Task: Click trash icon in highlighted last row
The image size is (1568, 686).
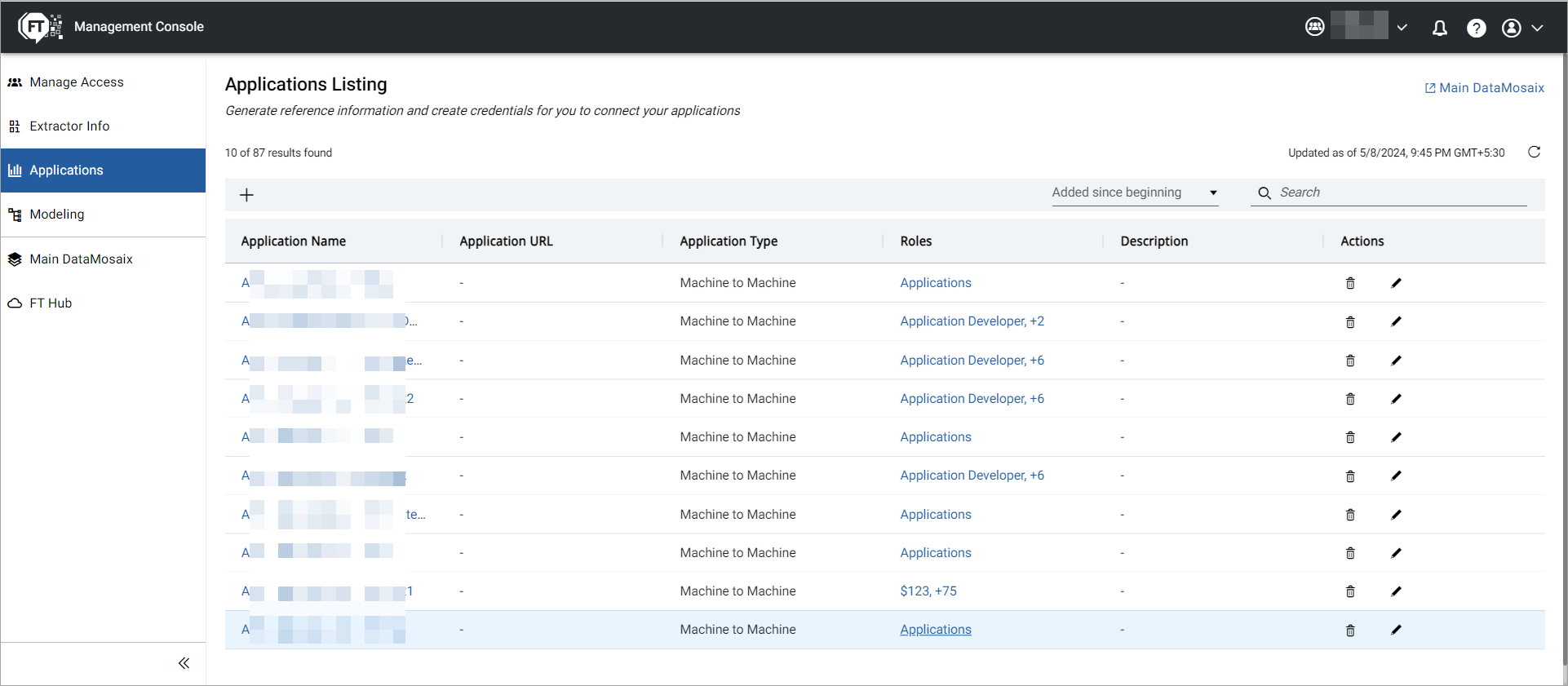Action: pyautogui.click(x=1350, y=630)
